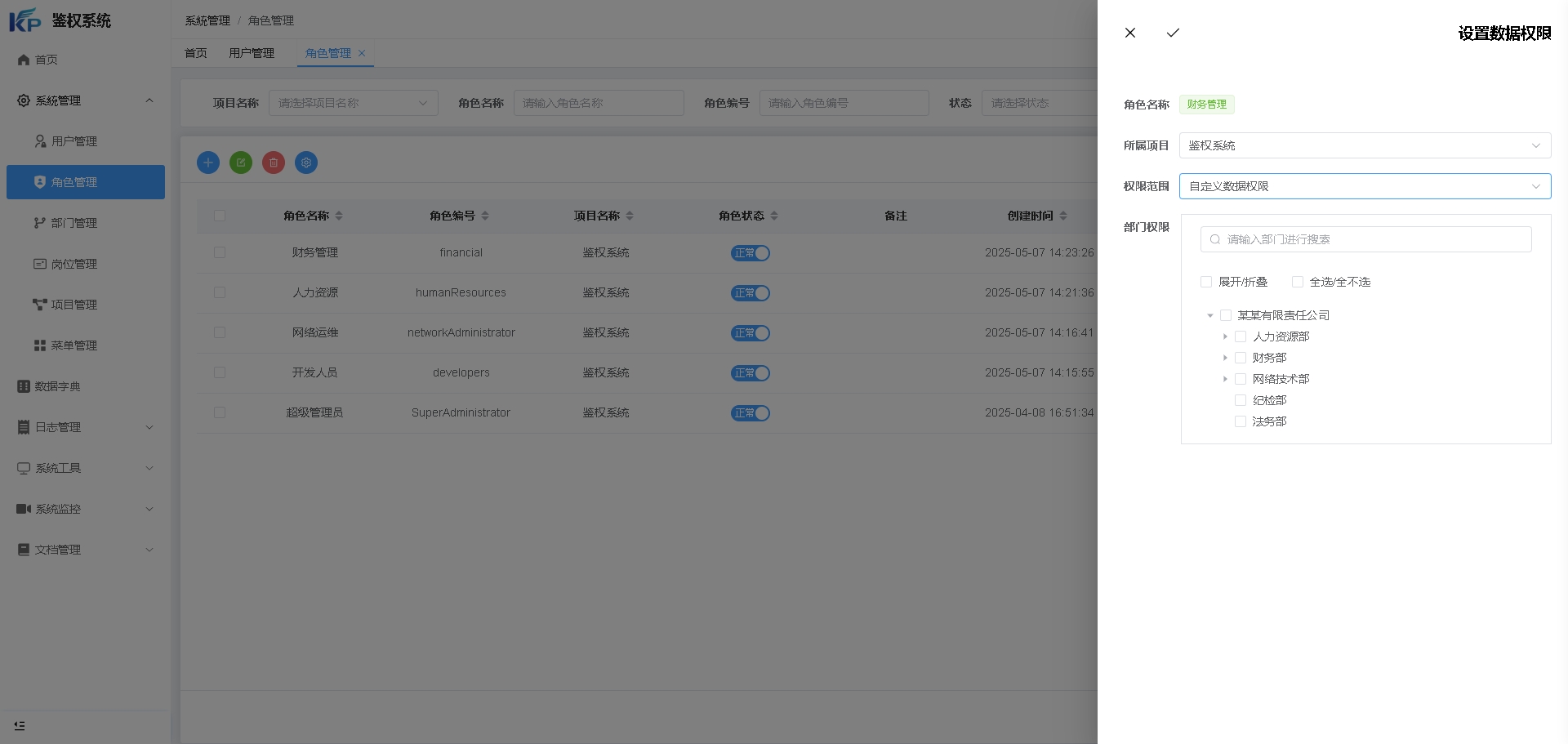Close the data permission drawer with X
Image resolution: width=1568 pixels, height=744 pixels.
[1130, 33]
